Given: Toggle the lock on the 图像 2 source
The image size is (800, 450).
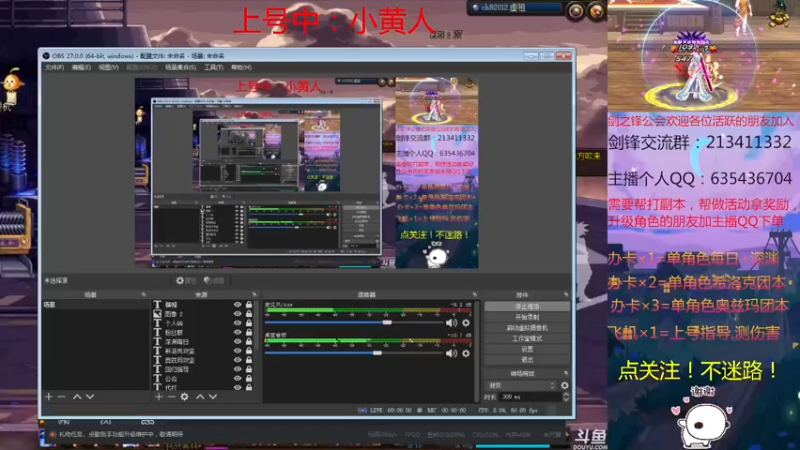Looking at the screenshot, I should (x=249, y=314).
